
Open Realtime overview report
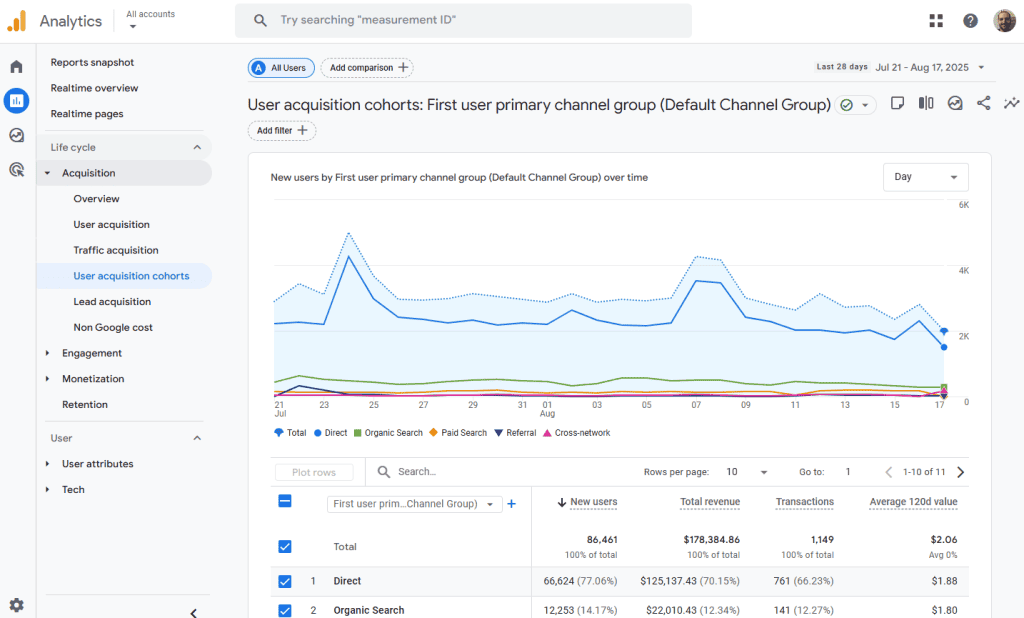pos(94,88)
